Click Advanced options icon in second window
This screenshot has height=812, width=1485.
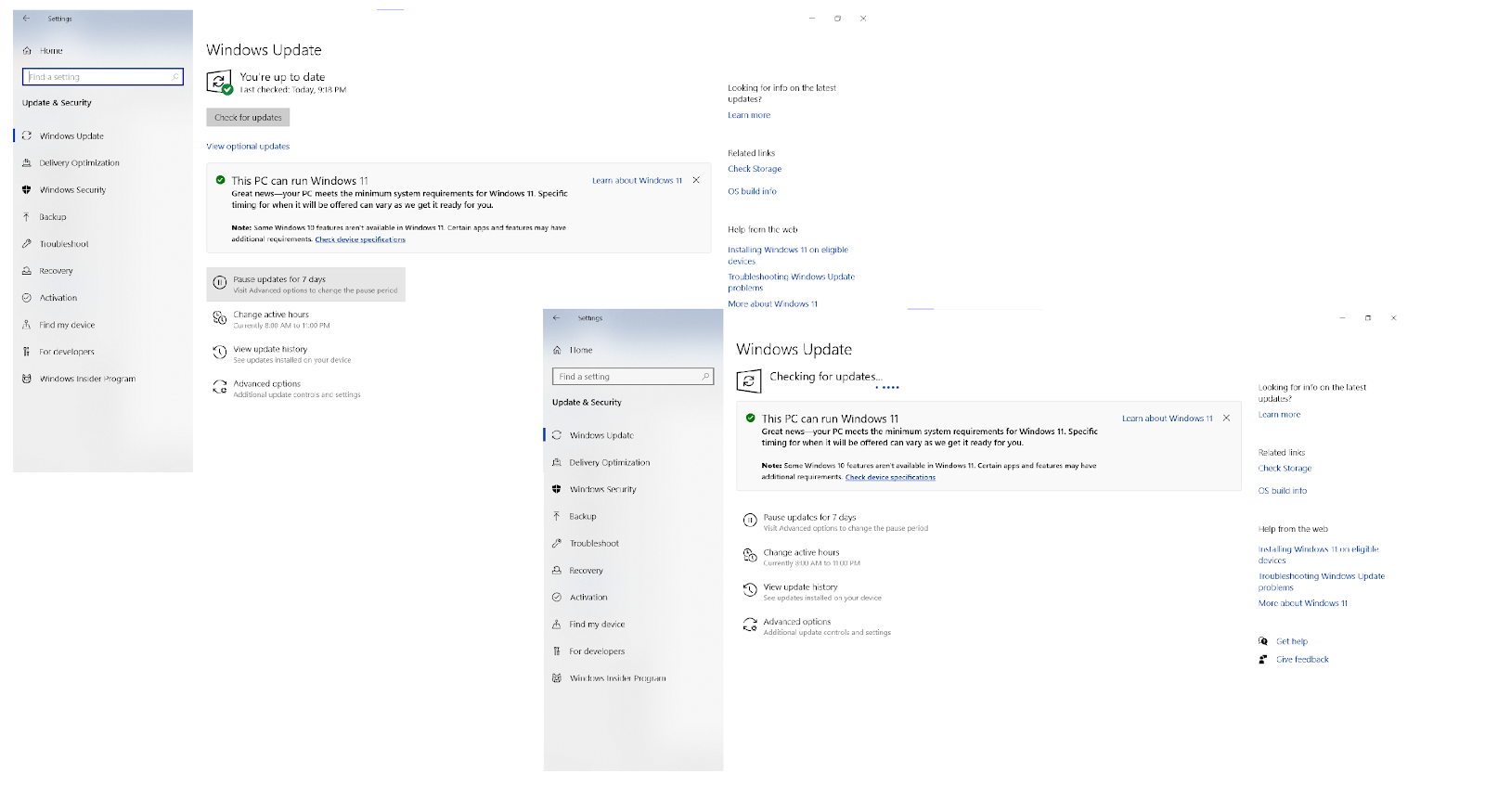click(750, 625)
